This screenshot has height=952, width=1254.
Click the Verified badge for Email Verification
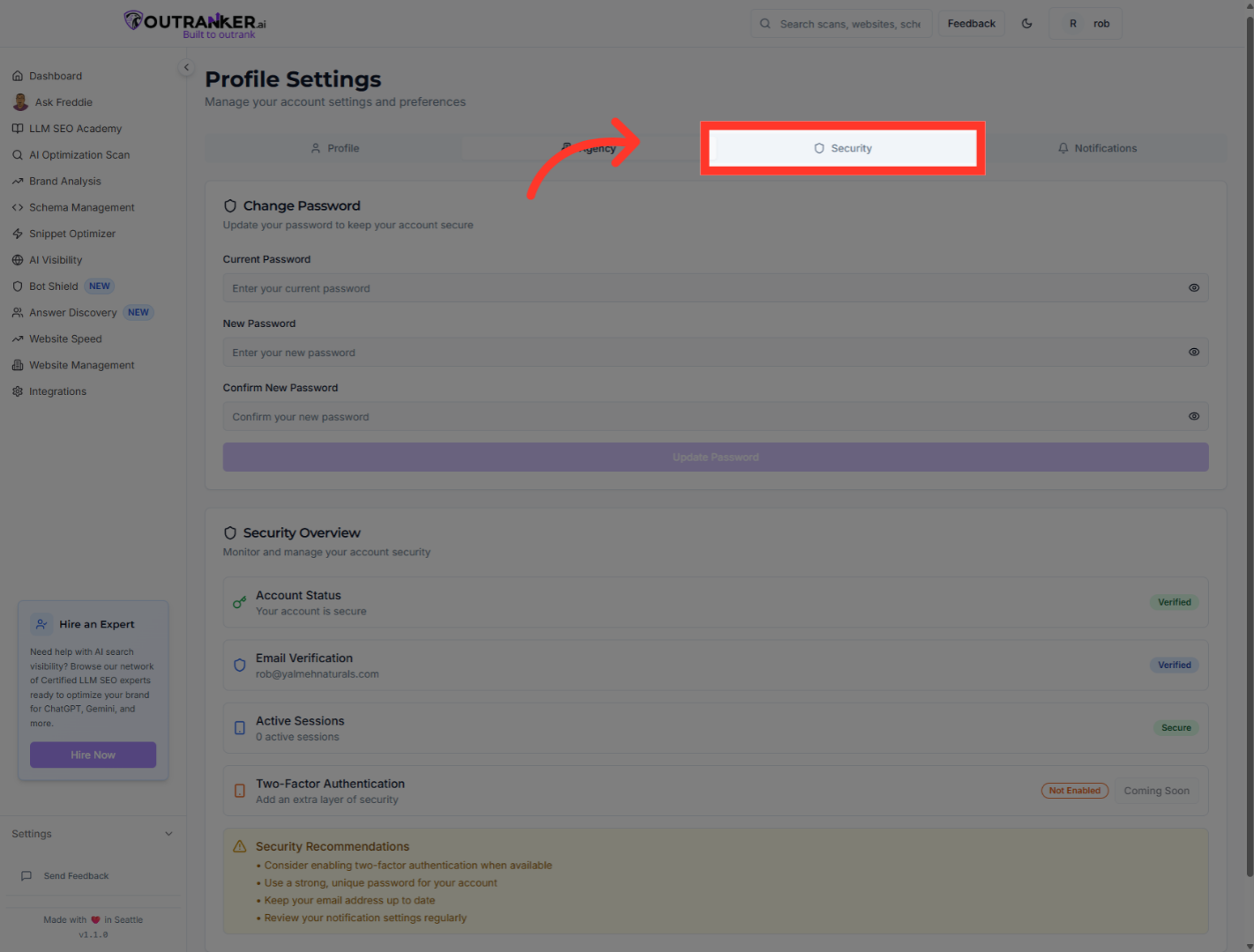1174,666
